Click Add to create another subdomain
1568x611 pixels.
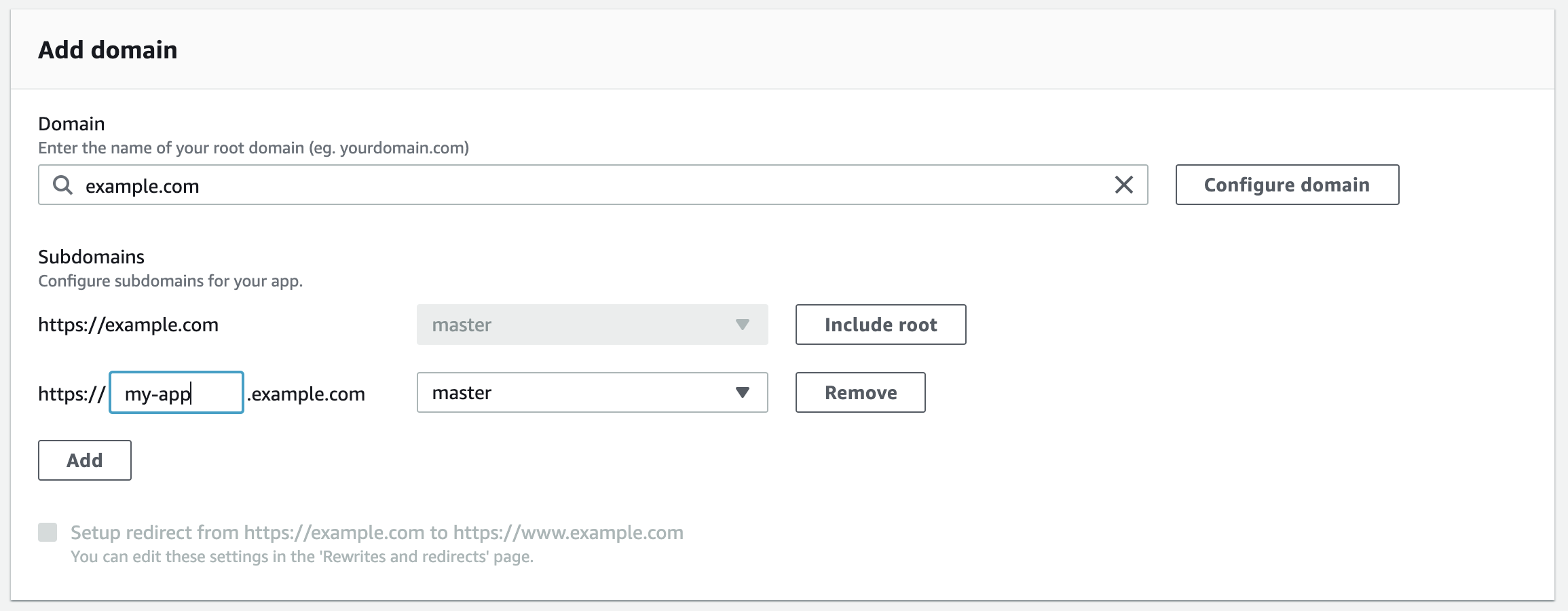[x=84, y=460]
